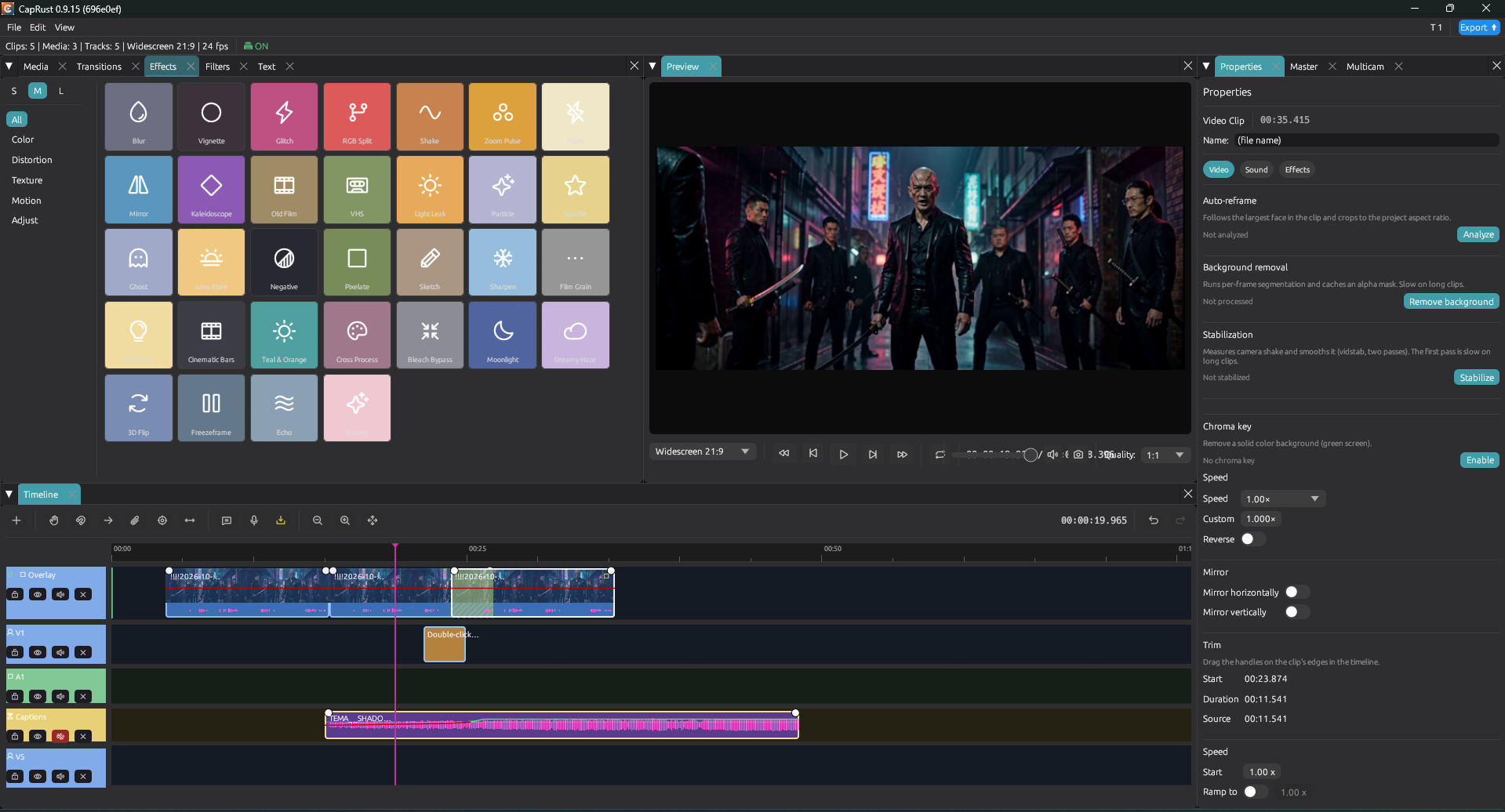Toggle the Ramp to switch
Image resolution: width=1505 pixels, height=812 pixels.
click(1256, 792)
